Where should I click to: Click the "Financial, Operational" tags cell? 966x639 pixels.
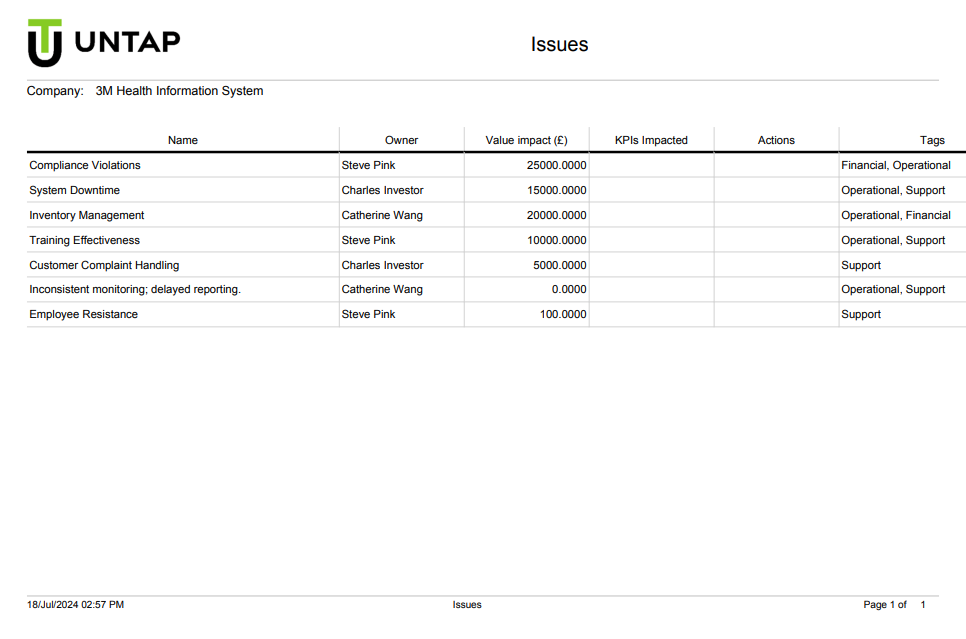896,165
